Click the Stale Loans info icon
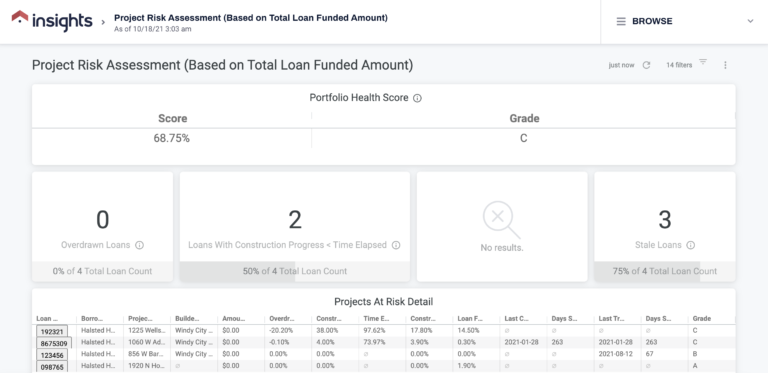 691,245
